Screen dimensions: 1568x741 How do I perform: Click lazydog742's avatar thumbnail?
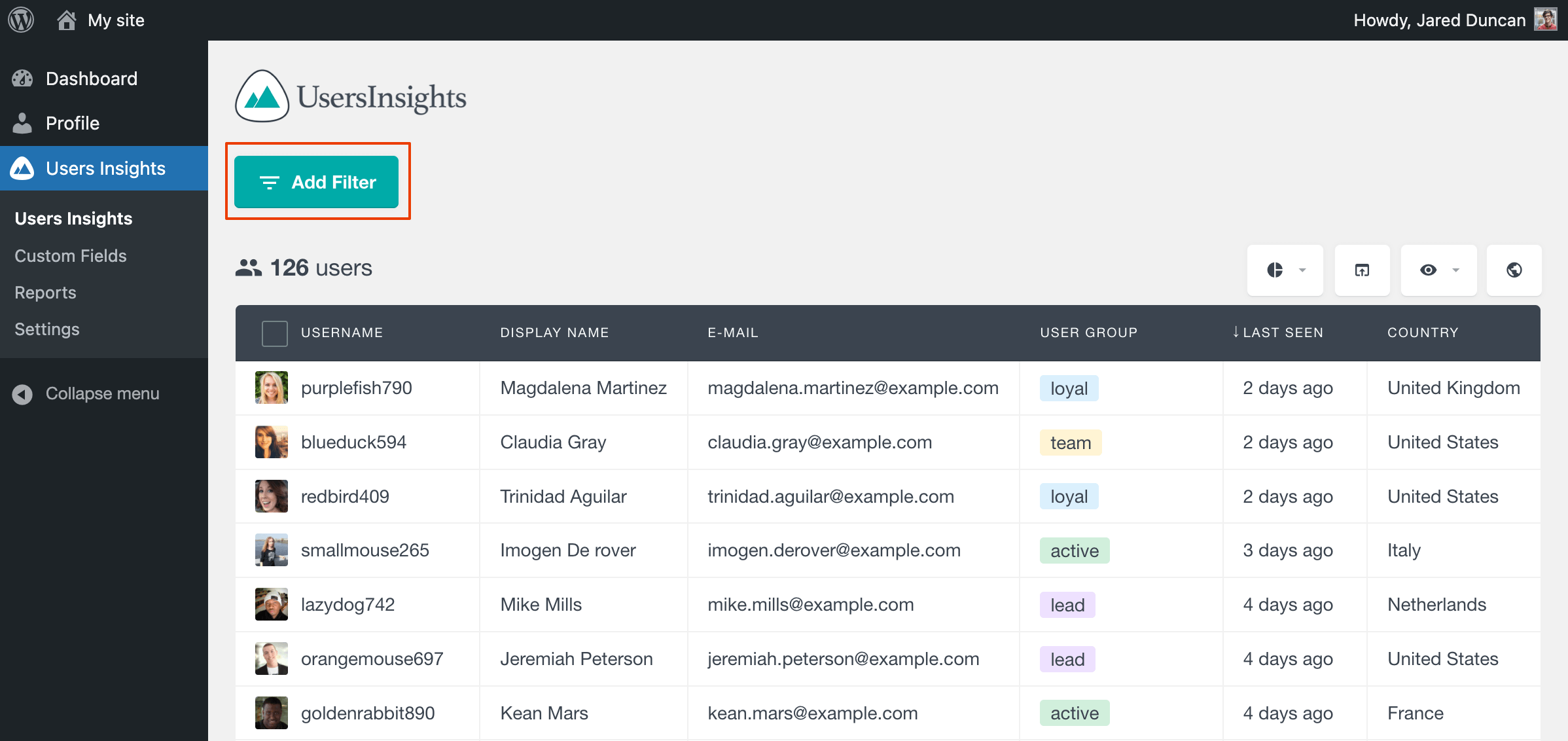pyautogui.click(x=272, y=604)
